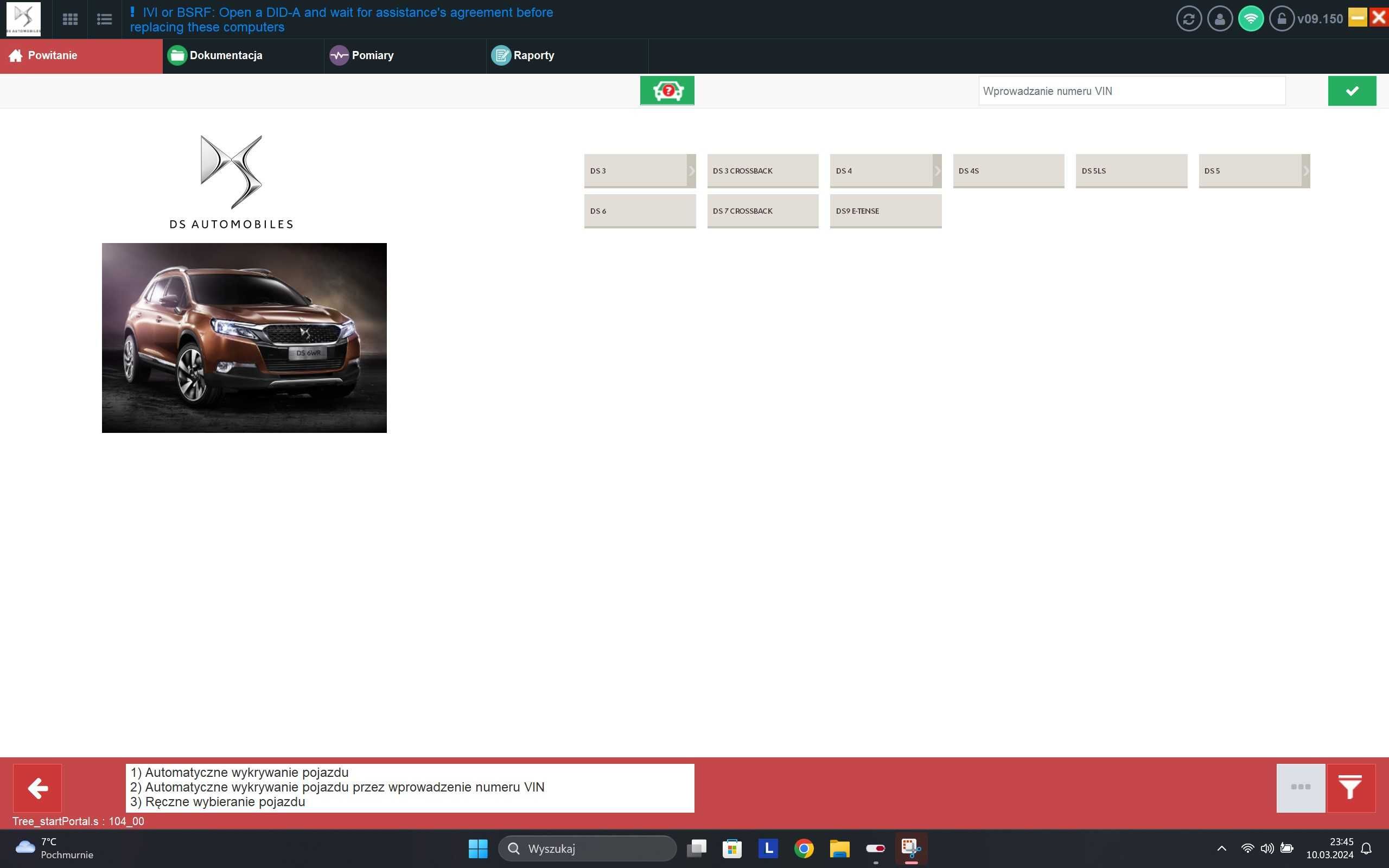Expand the DS 5 submenu arrow
Viewport: 1389px width, 868px height.
[x=1306, y=171]
